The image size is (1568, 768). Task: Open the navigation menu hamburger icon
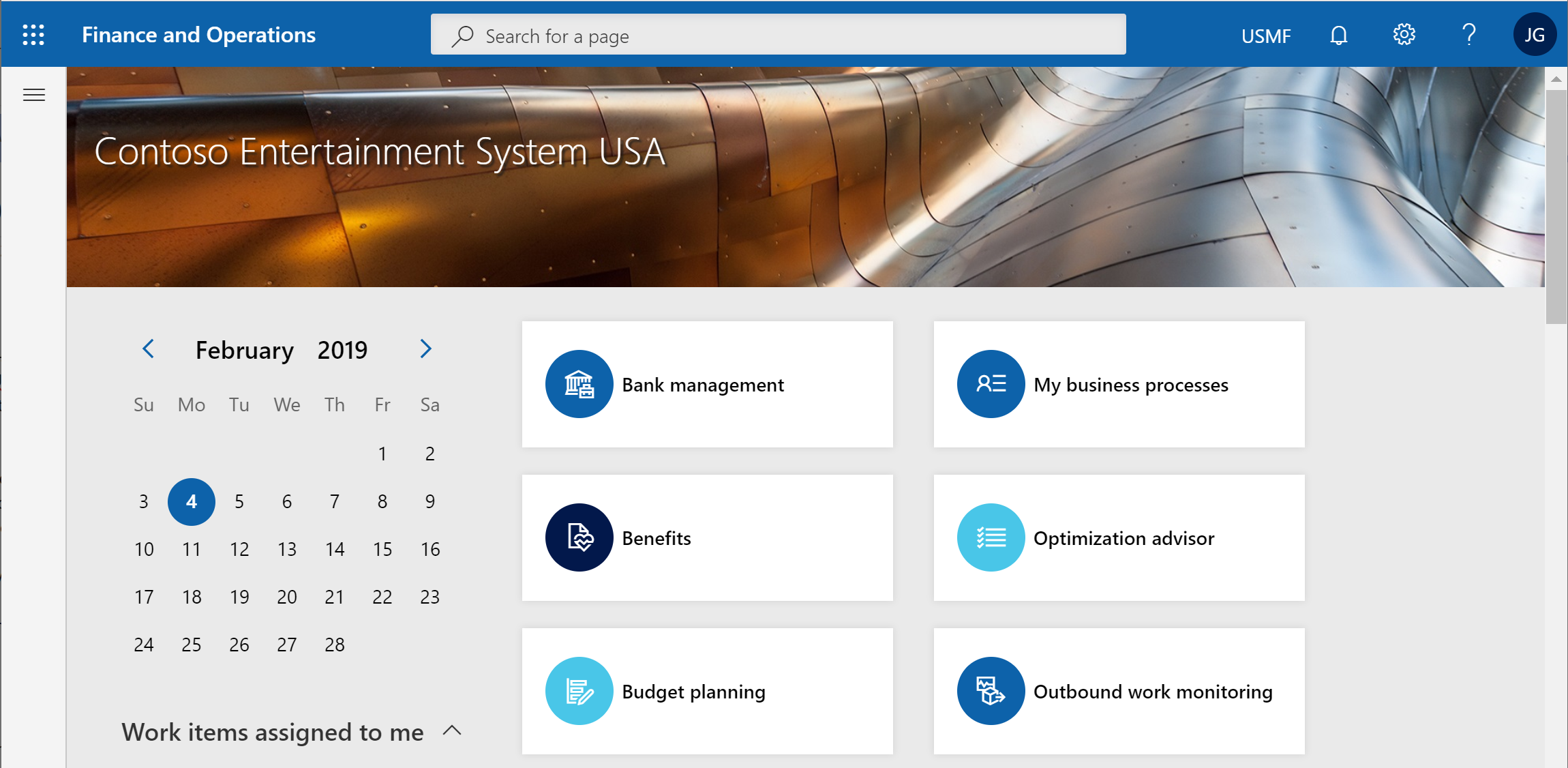click(x=34, y=94)
